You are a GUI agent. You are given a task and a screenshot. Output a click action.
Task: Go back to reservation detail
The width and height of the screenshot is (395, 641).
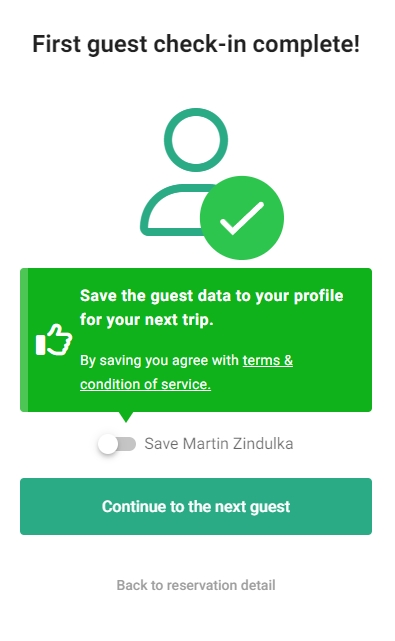[196, 585]
